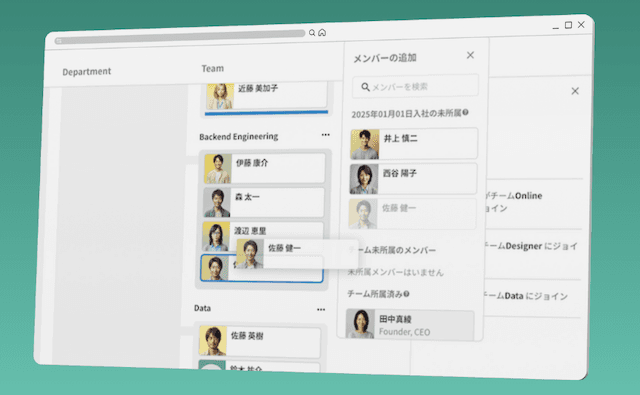
Task: Click avatar photo of 西谷 陽子
Action: click(364, 179)
